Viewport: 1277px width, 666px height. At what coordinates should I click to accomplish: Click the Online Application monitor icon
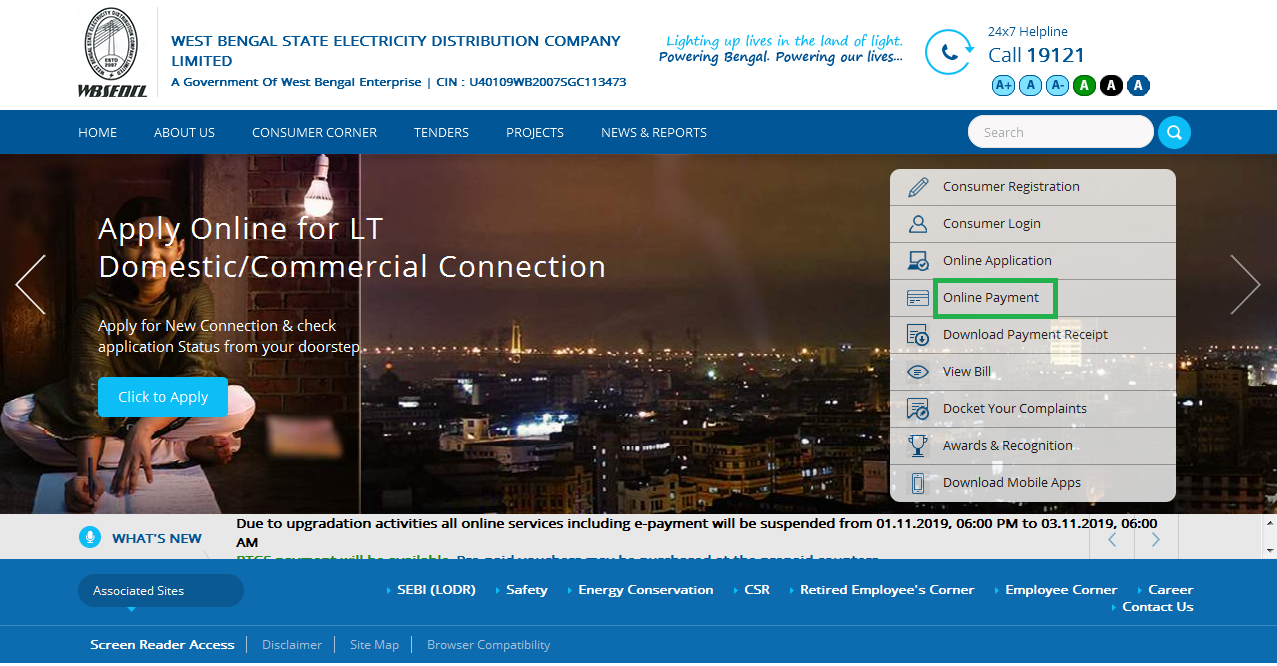point(917,261)
